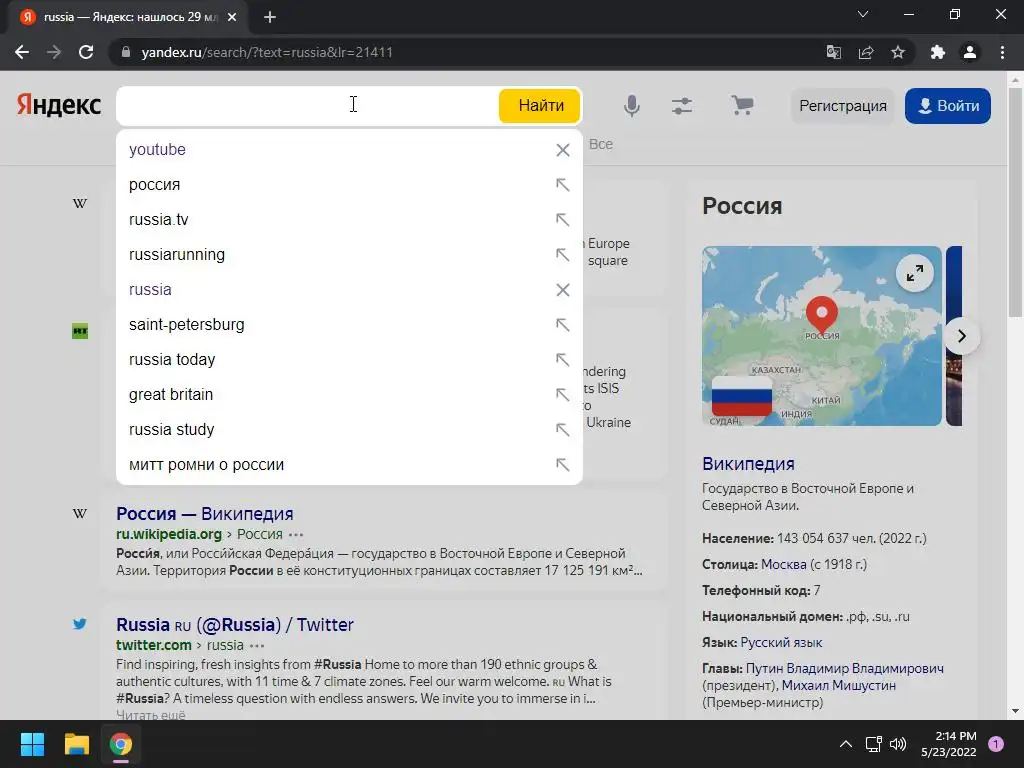1024x768 pixels.
Task: Open Windows Start menu
Action: point(32,744)
